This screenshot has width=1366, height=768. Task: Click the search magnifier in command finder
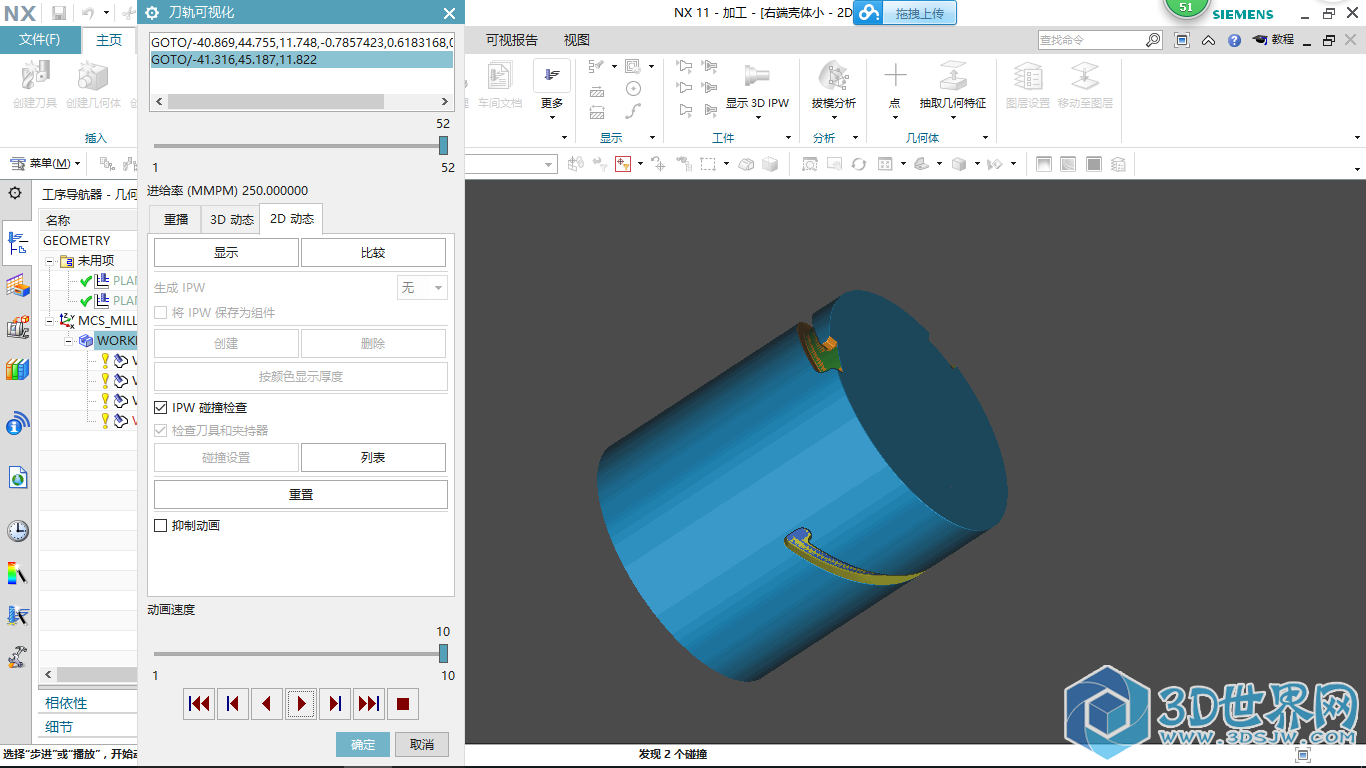[1153, 40]
